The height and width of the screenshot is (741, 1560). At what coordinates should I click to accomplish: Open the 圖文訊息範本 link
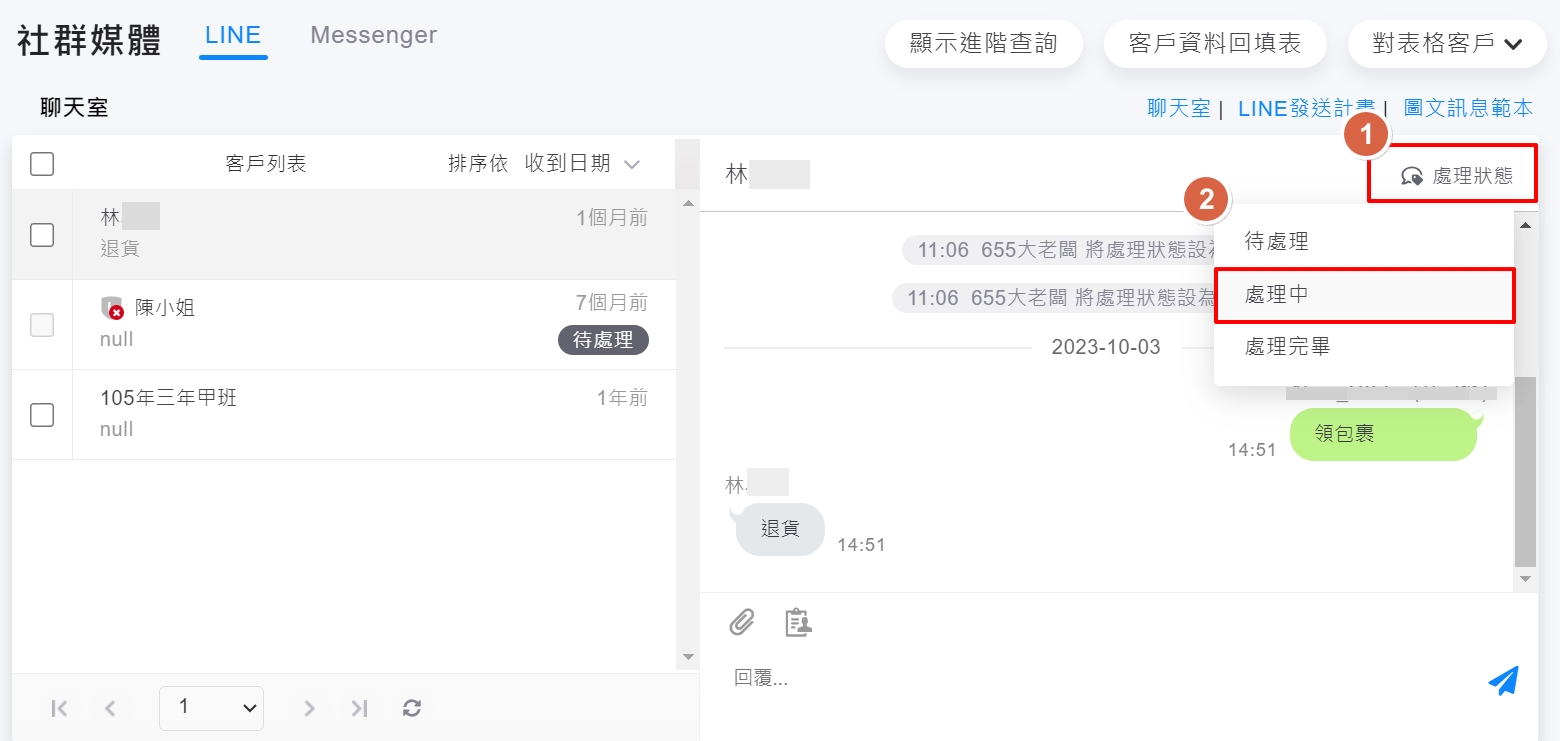[1467, 108]
